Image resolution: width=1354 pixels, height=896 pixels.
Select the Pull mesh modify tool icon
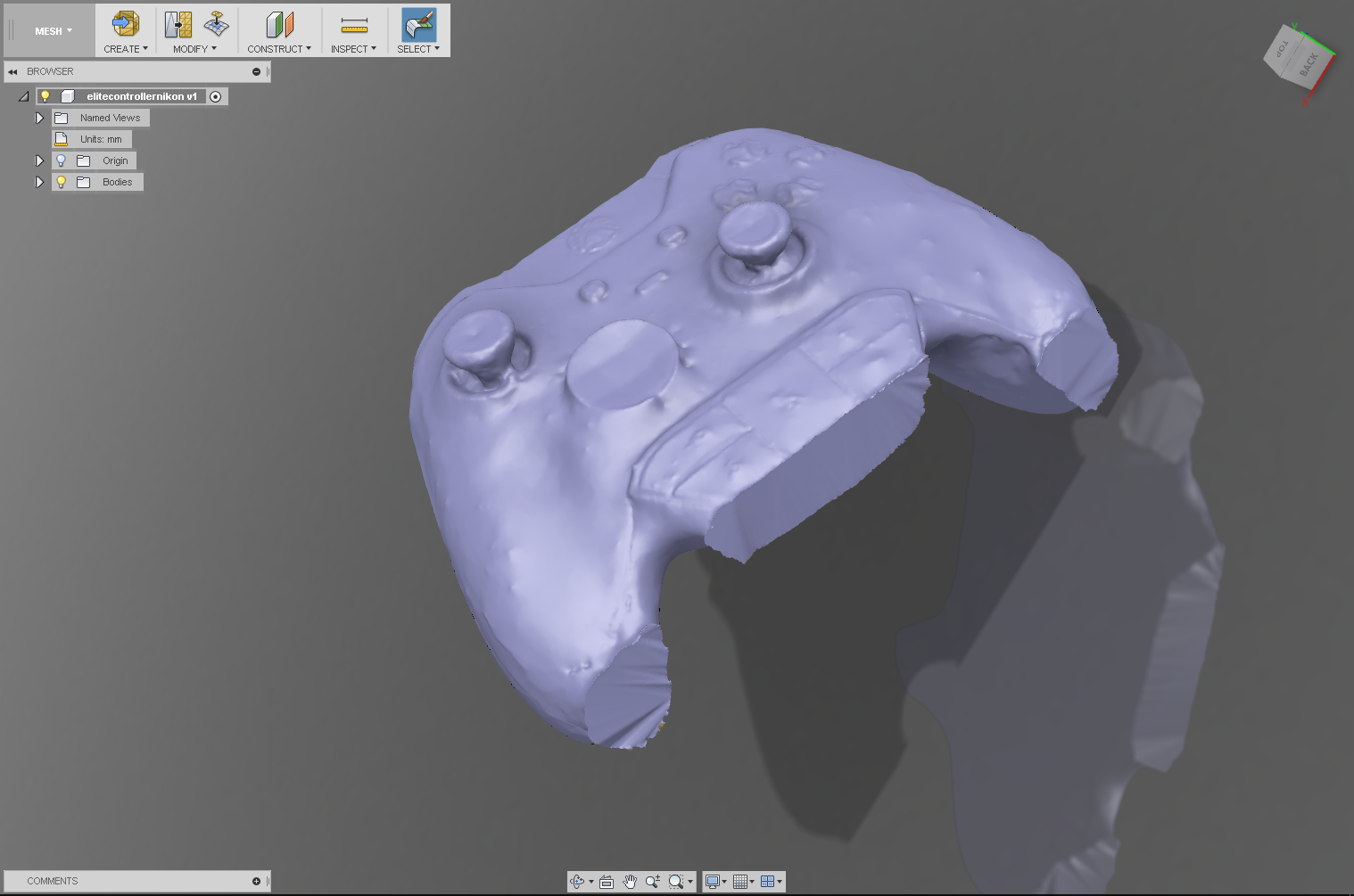click(216, 24)
